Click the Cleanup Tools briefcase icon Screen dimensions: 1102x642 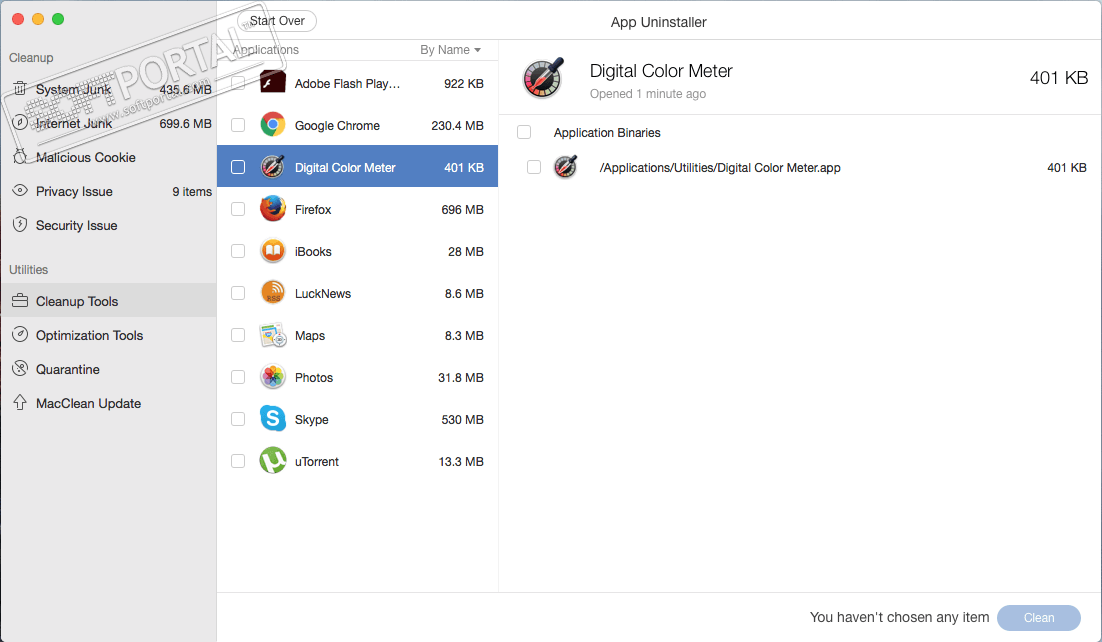click(x=20, y=301)
